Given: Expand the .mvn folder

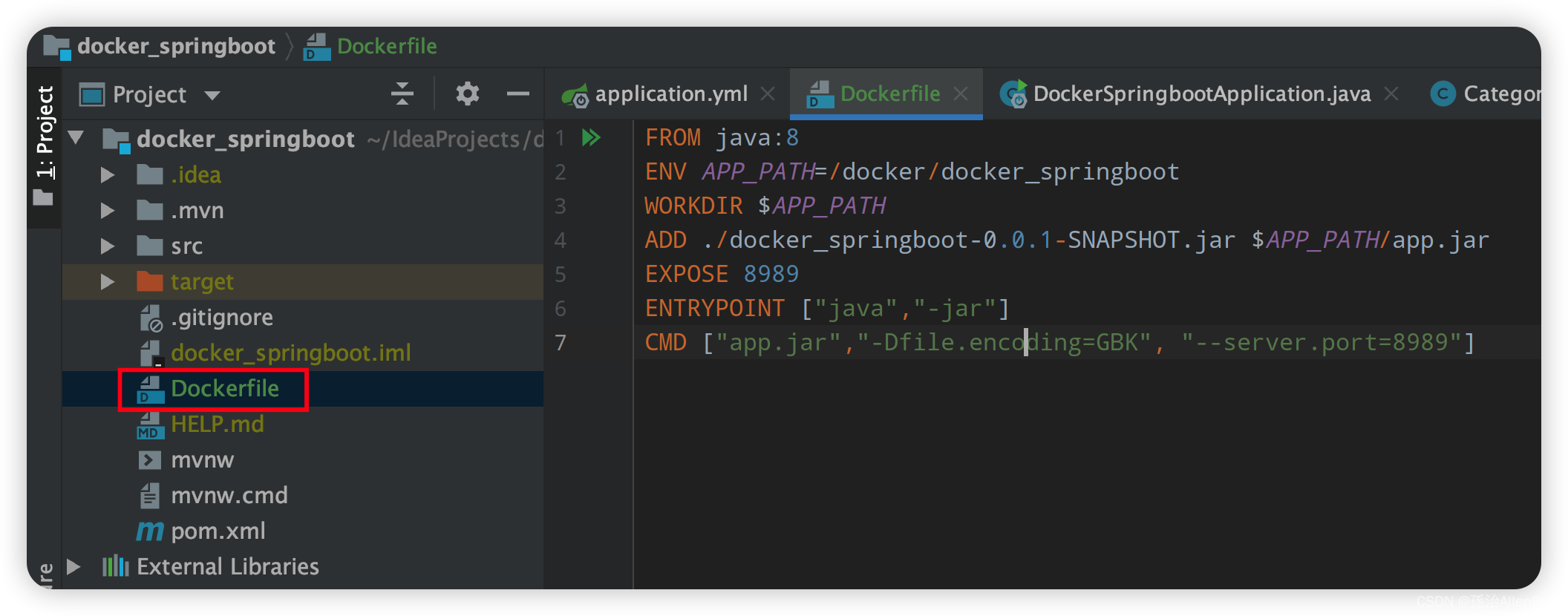Looking at the screenshot, I should 108,210.
